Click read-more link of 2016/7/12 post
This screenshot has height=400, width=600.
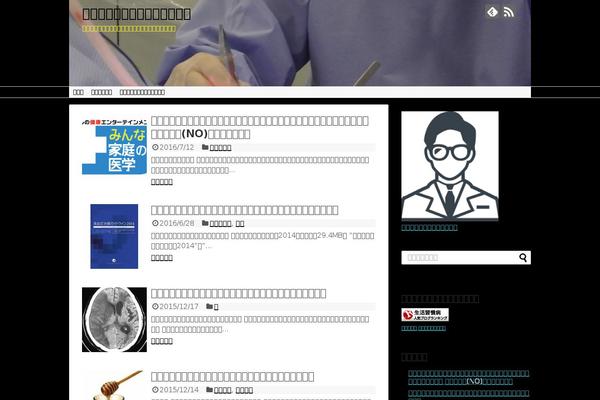tap(161, 182)
